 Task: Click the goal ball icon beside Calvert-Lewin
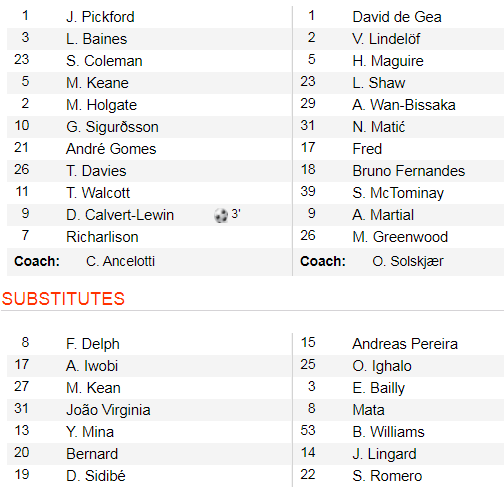(x=221, y=215)
